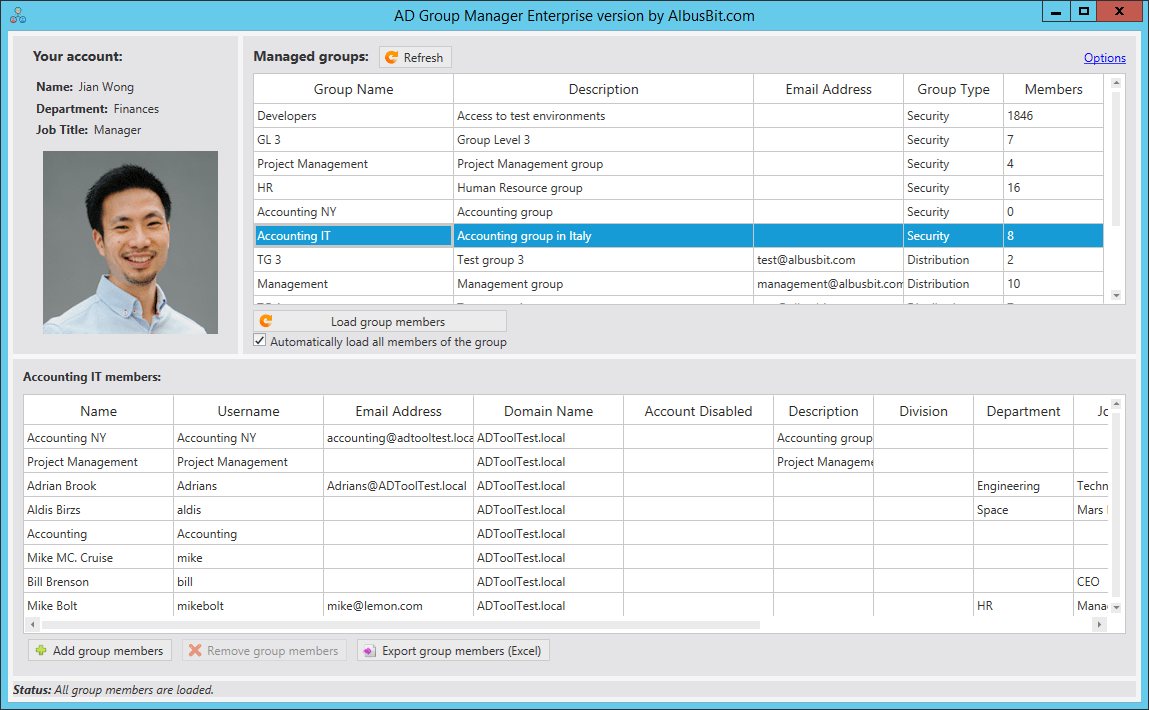Image resolution: width=1149 pixels, height=710 pixels.
Task: Sort groups by the Group Name column header
Action: 352,88
